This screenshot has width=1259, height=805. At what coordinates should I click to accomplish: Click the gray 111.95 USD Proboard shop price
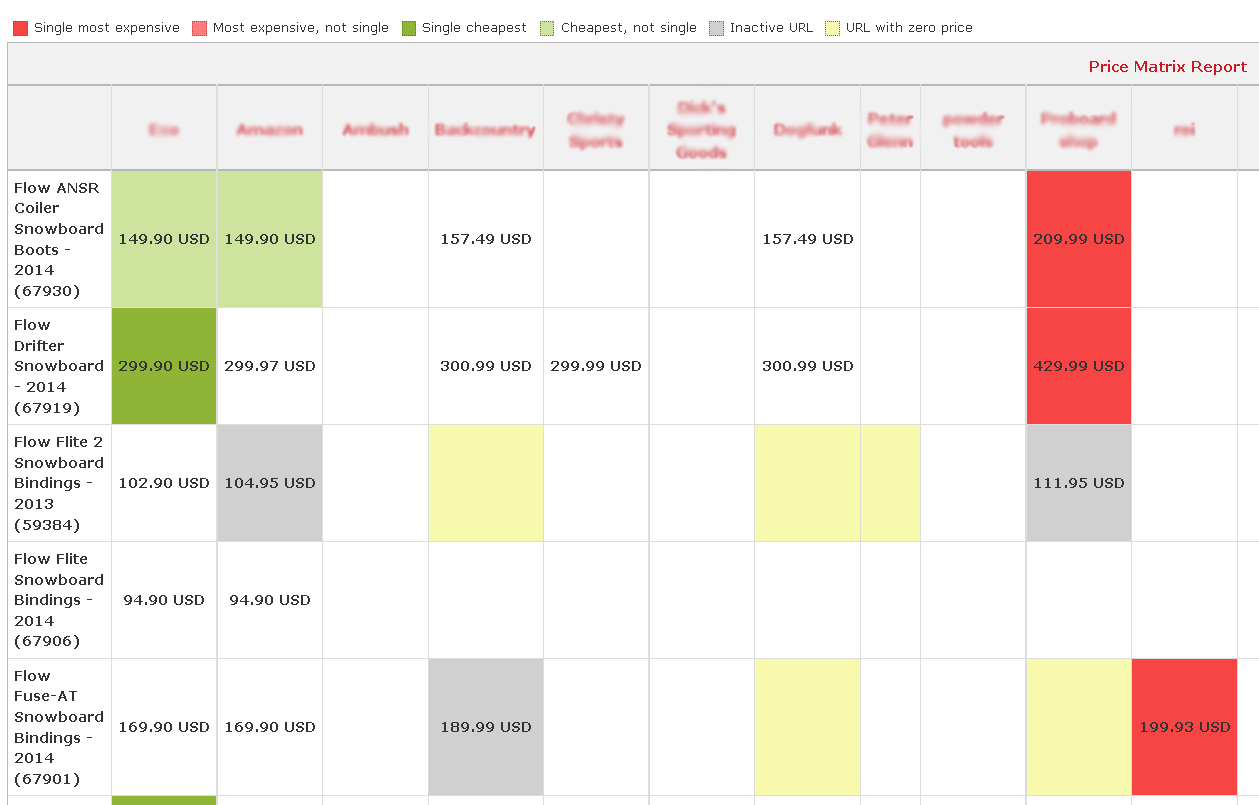[1079, 483]
